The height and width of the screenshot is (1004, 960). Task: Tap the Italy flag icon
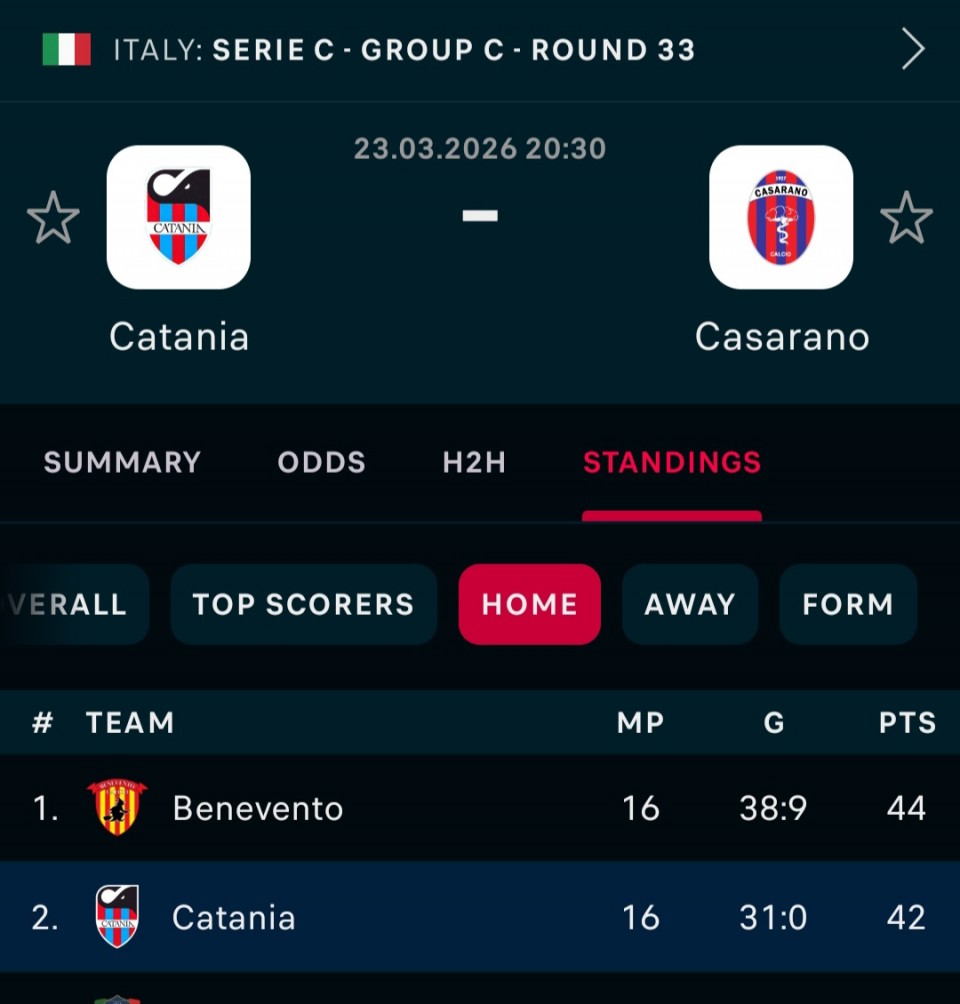[x=66, y=50]
